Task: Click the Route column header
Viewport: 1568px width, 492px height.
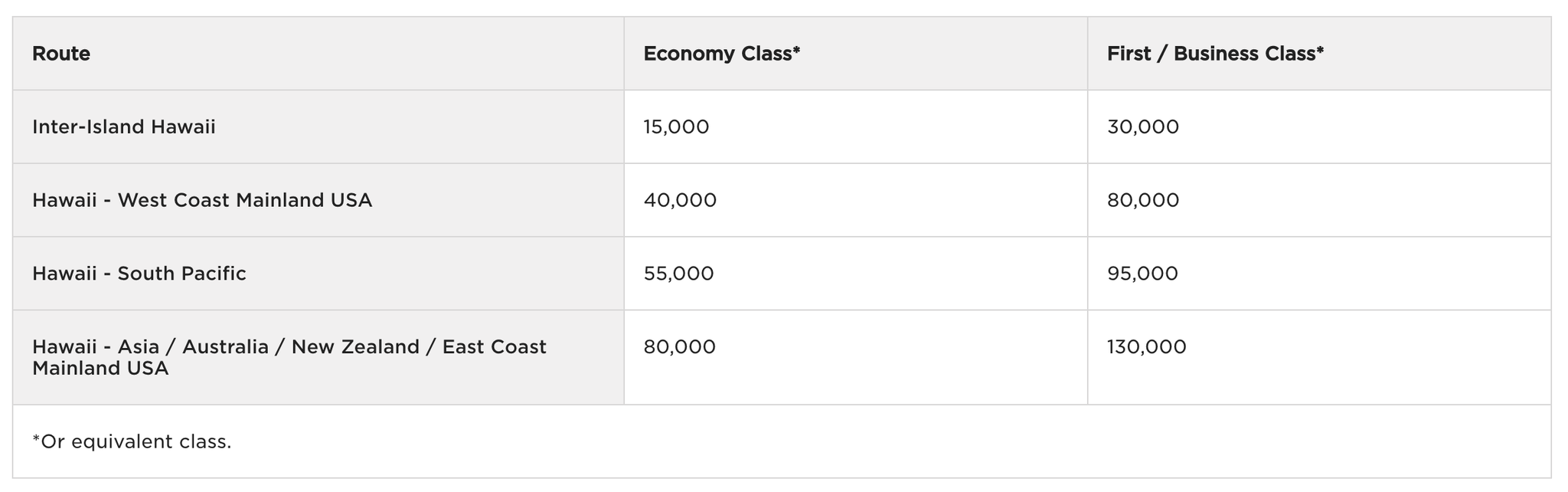Action: tap(318, 54)
